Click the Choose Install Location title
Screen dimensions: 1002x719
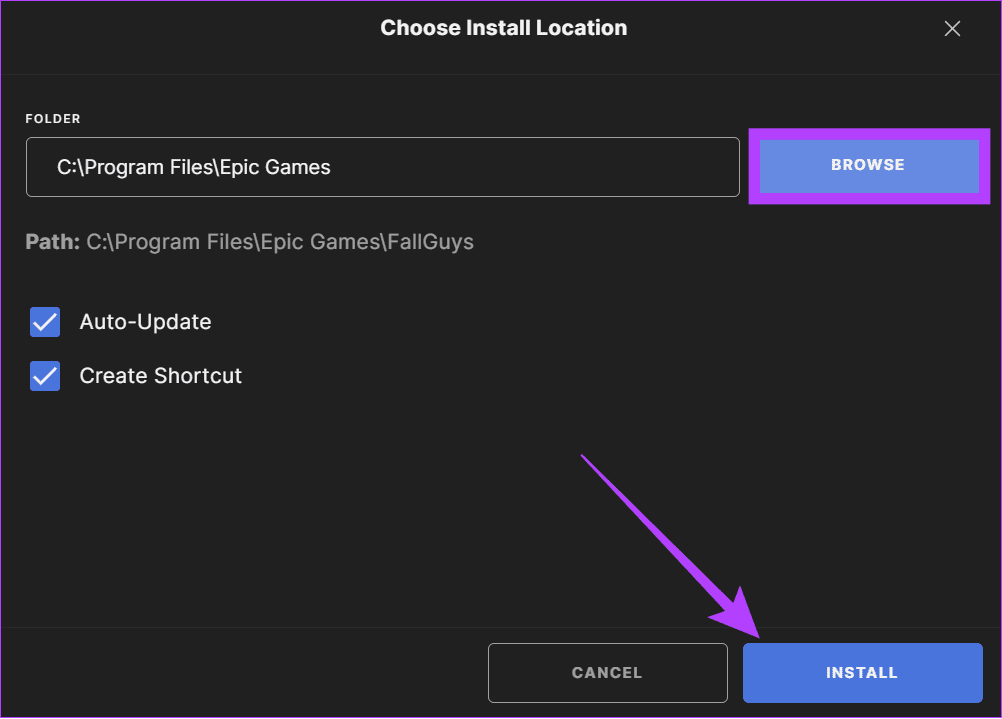tap(503, 28)
